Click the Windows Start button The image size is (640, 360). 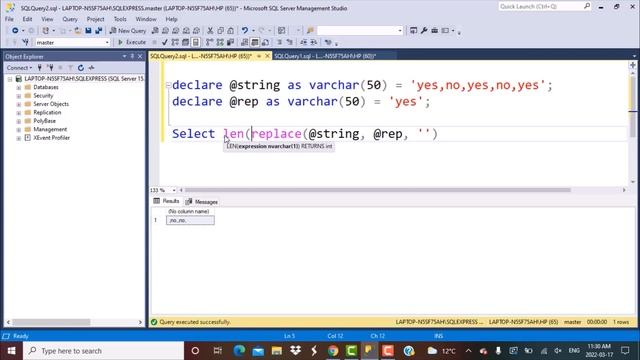click(11, 351)
